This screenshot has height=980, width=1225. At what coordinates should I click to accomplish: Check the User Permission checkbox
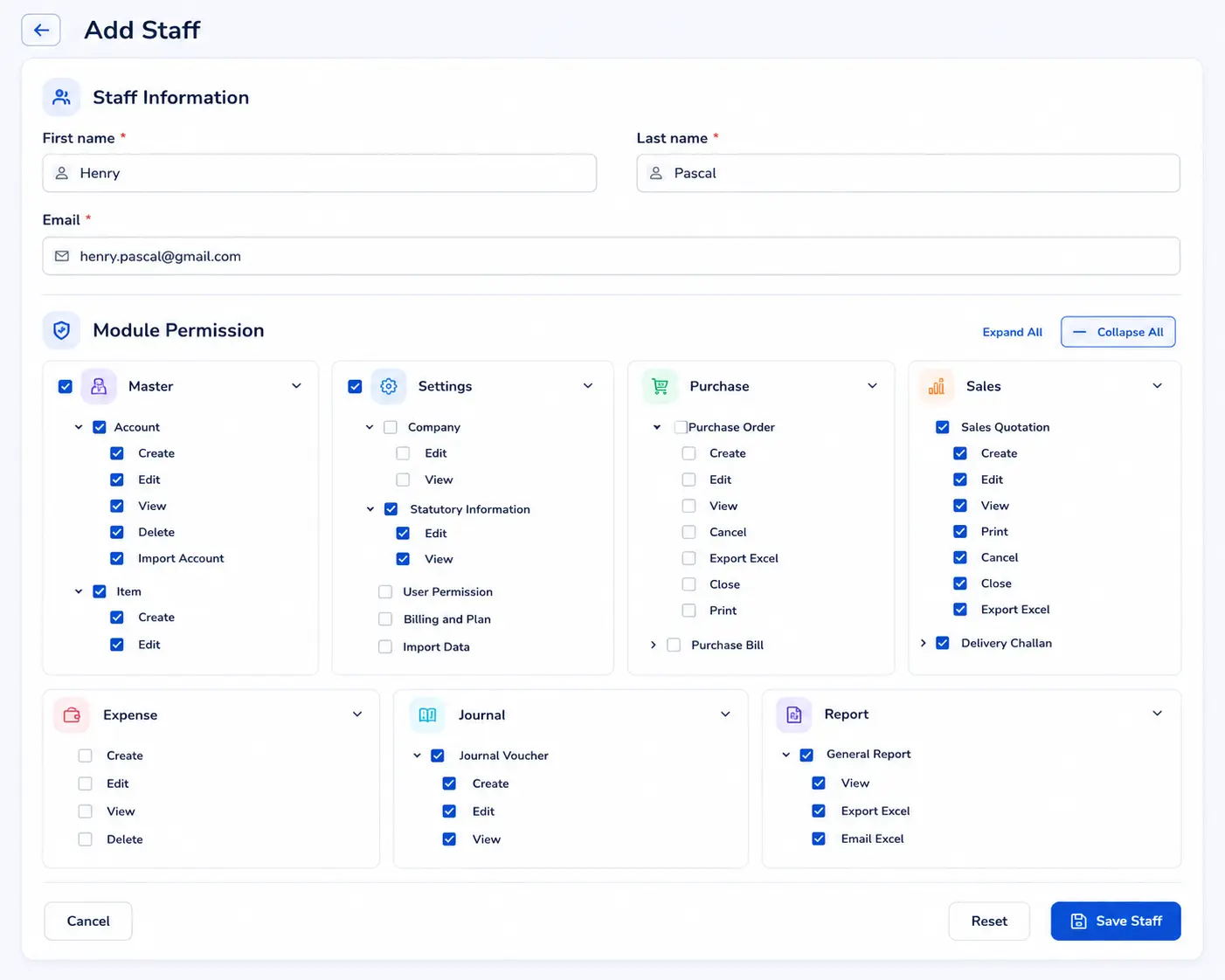[385, 591]
